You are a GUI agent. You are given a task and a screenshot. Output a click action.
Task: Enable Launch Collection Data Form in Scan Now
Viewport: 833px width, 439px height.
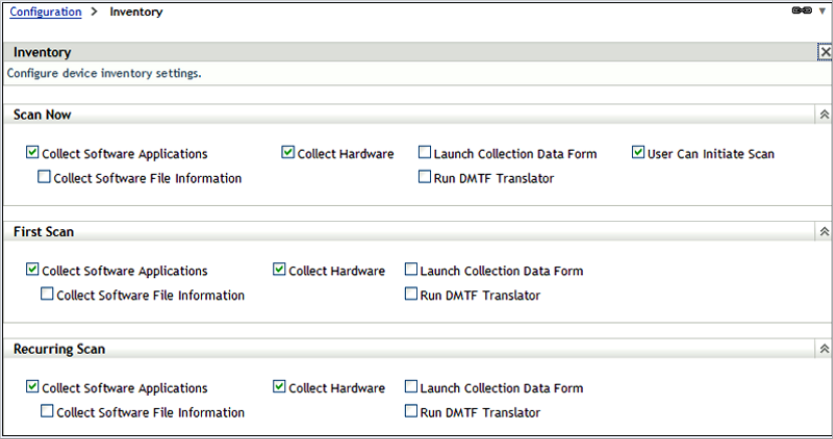coord(425,153)
